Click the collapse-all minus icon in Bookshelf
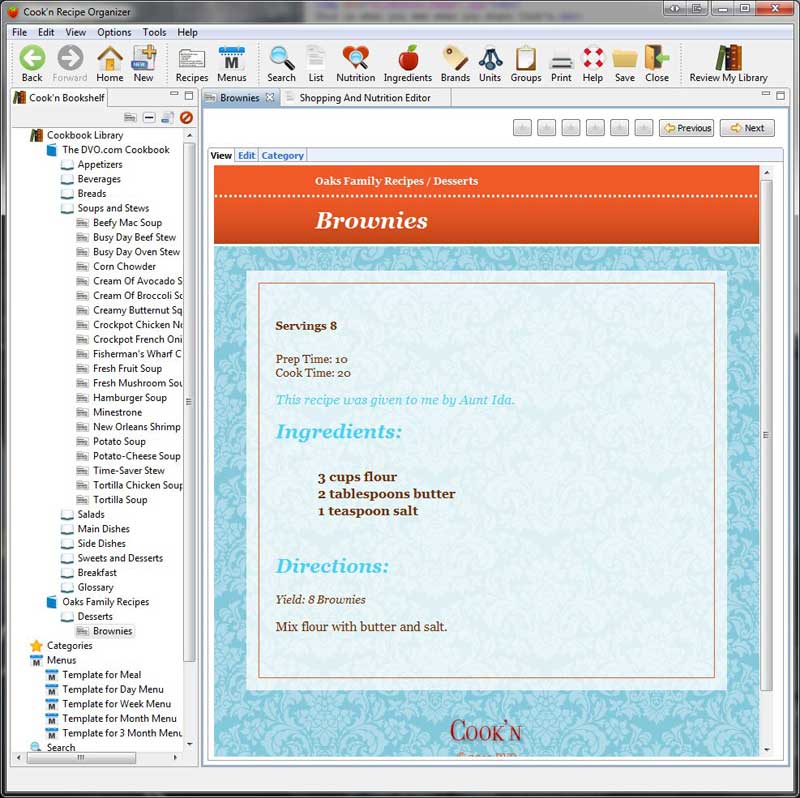Screen dimensions: 800x798 [149, 118]
